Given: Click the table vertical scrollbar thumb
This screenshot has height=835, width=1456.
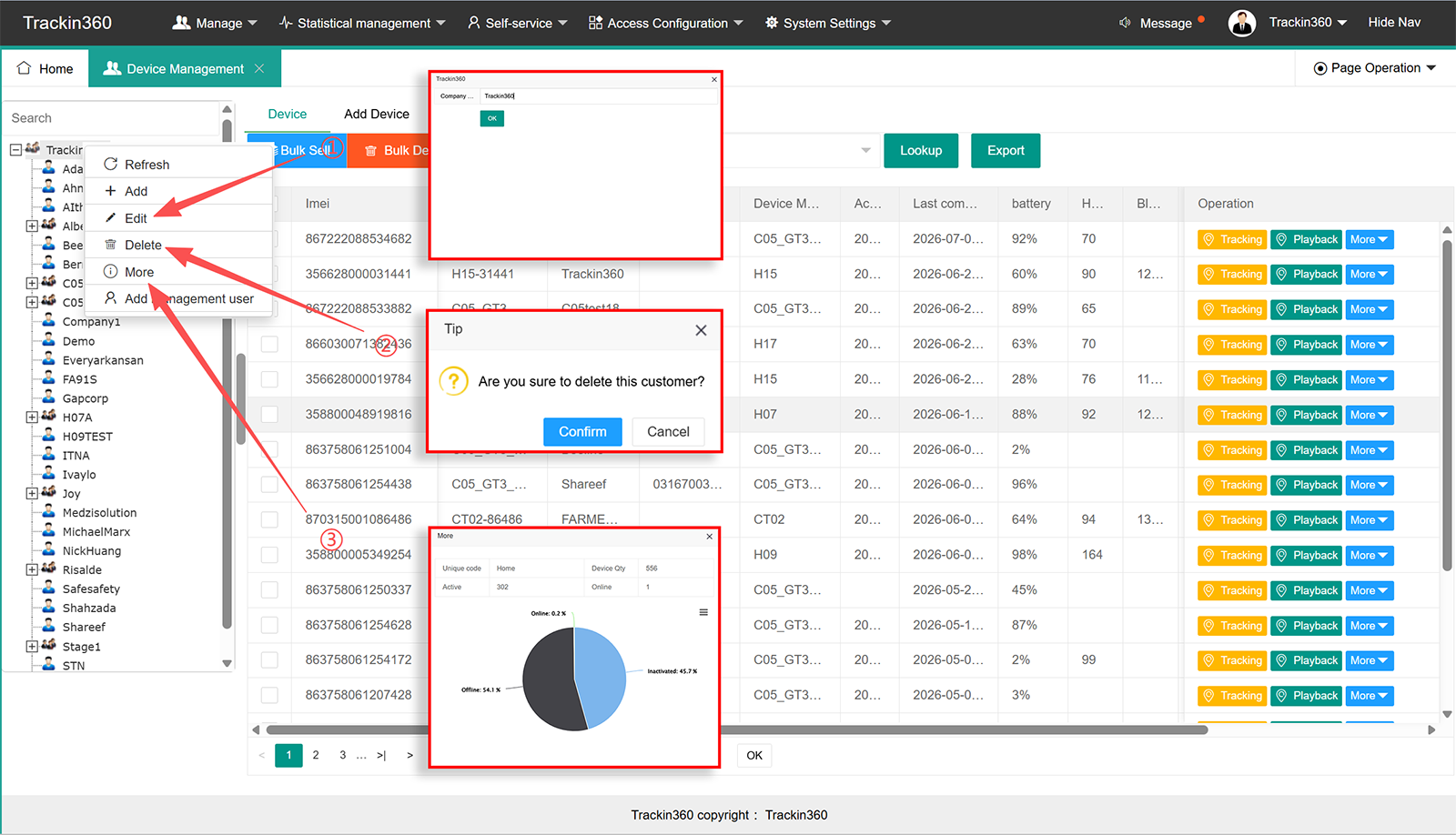Looking at the screenshot, I should pos(1447,405).
